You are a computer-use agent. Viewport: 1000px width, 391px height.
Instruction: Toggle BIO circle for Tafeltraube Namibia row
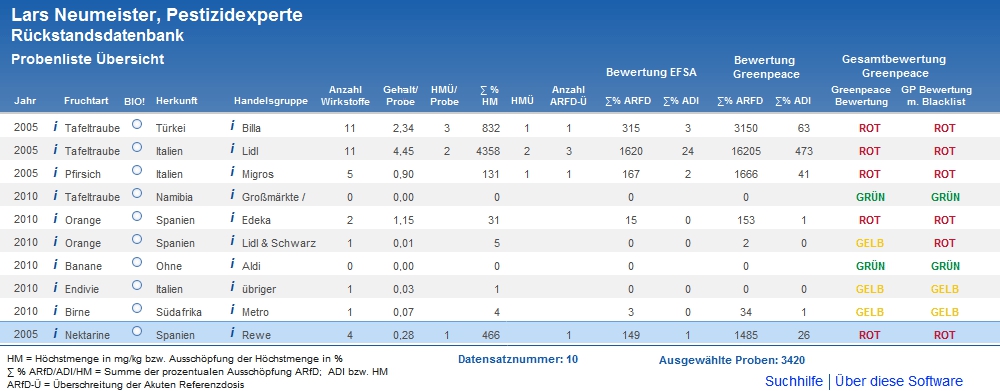(136, 193)
